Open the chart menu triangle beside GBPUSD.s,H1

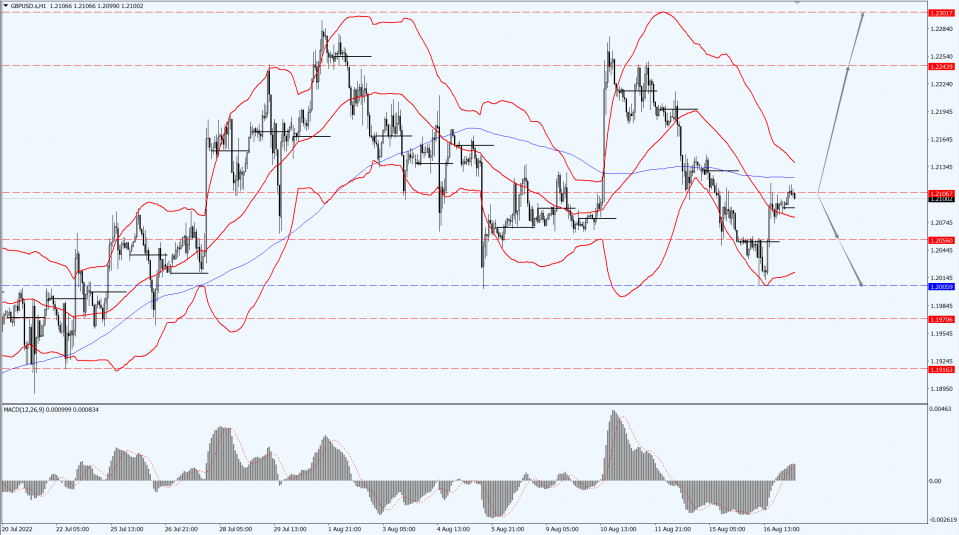pos(5,6)
